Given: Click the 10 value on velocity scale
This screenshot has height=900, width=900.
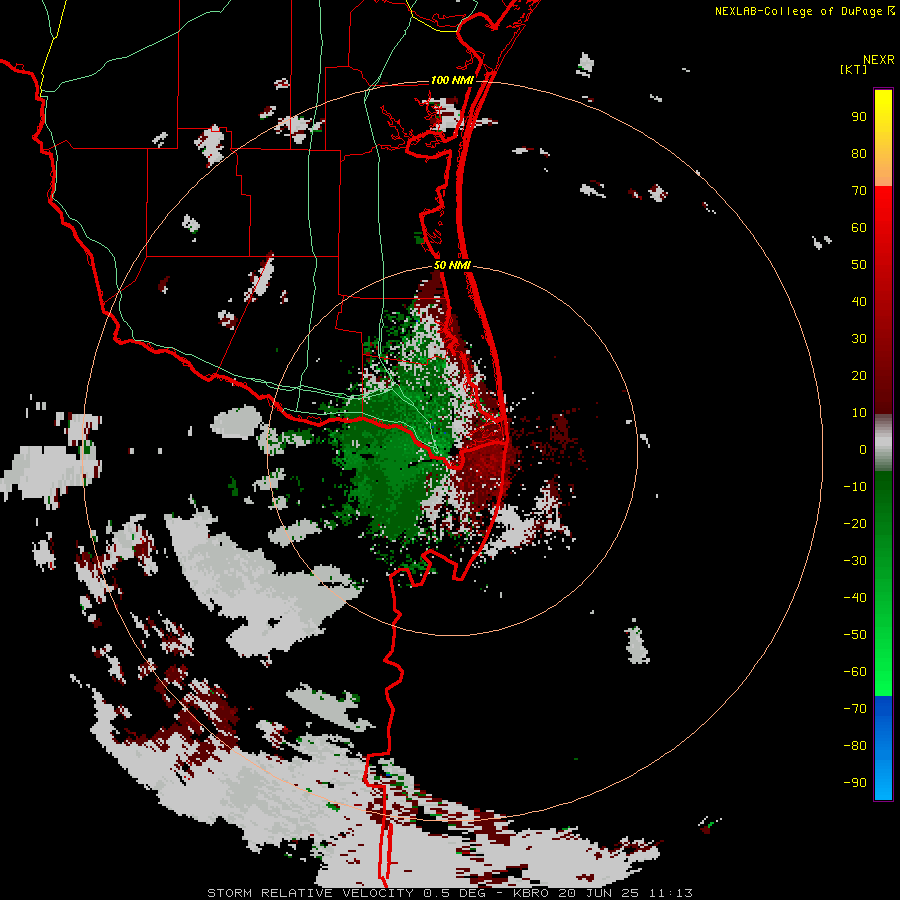Looking at the screenshot, I should click(x=859, y=413).
